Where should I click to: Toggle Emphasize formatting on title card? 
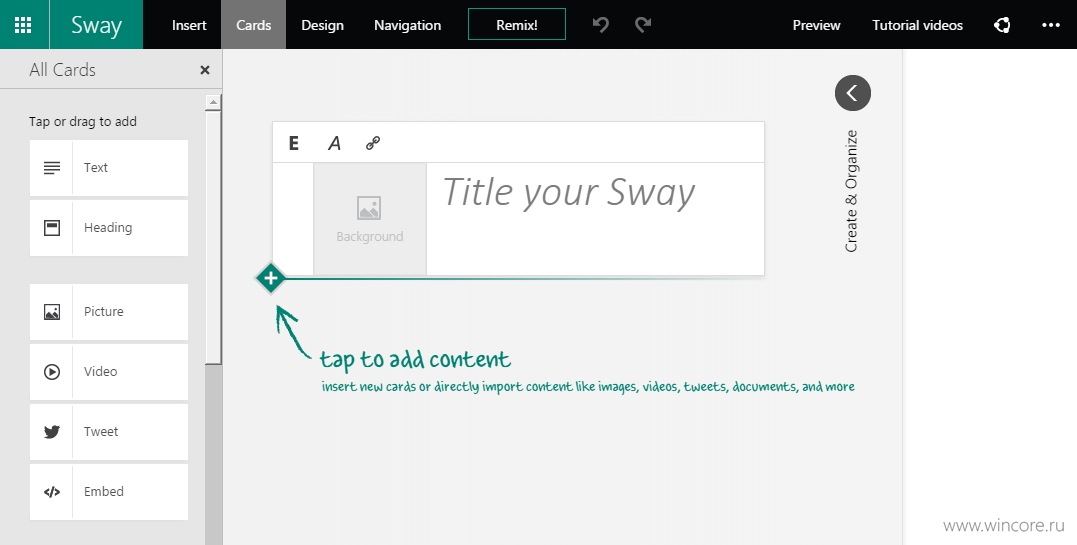(x=293, y=143)
